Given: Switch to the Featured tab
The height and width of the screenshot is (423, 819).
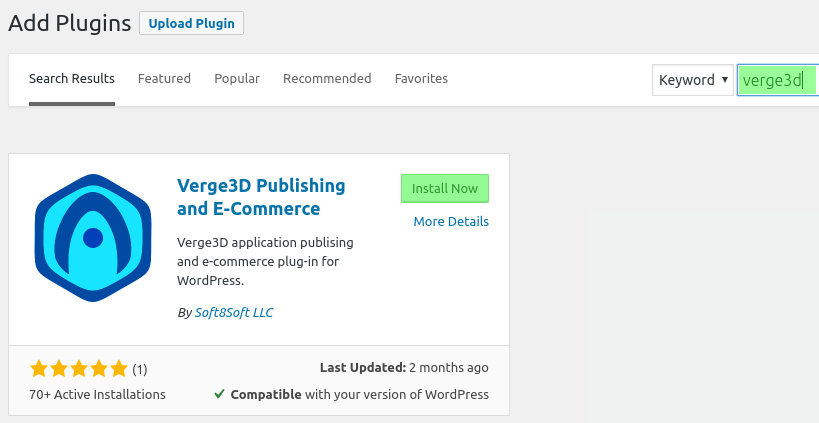Looking at the screenshot, I should pos(164,79).
